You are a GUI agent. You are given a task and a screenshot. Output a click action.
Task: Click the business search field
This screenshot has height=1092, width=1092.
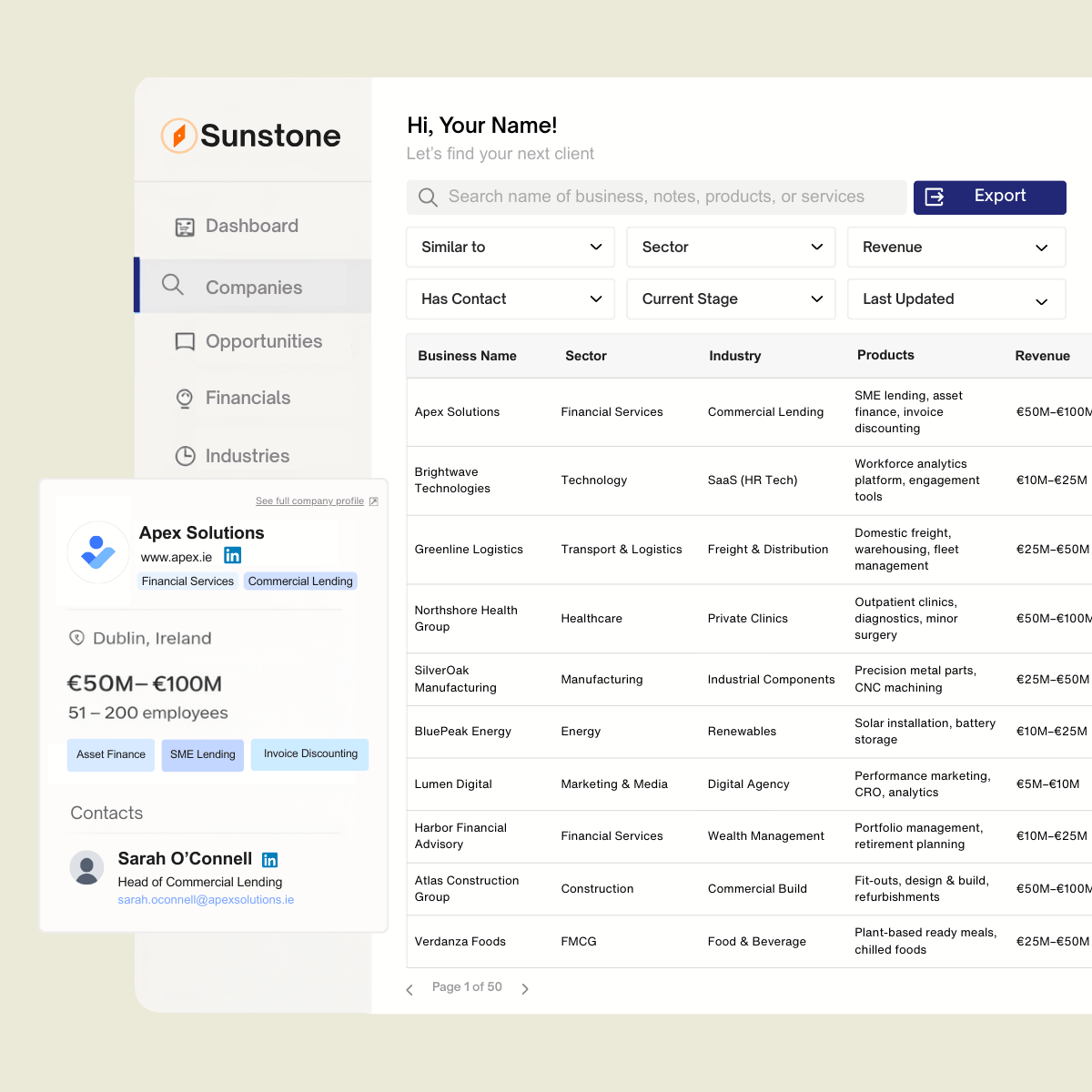pos(655,197)
